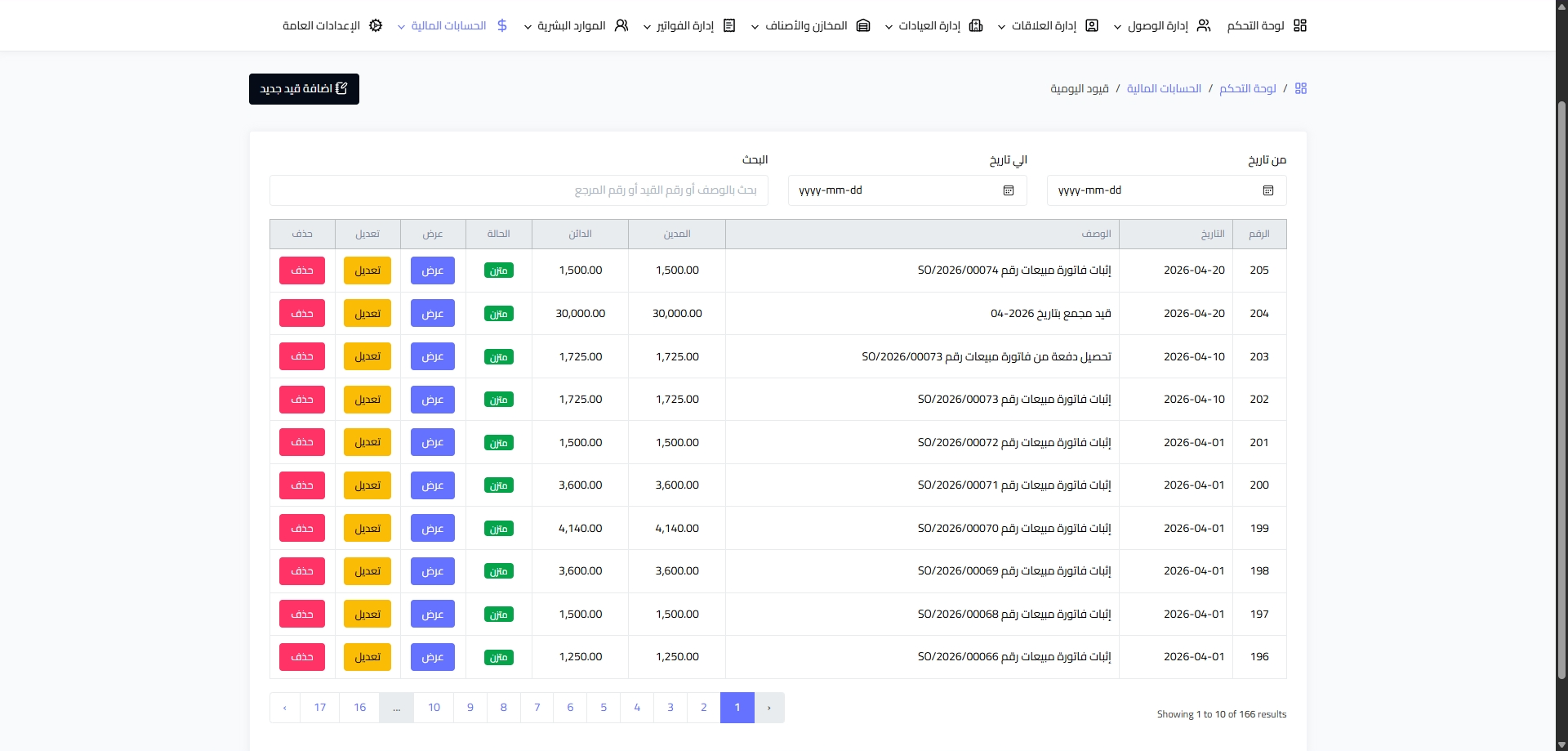Click الحسابات المالية breadcrumb link
Viewport: 1568px width, 751px height.
click(1164, 88)
